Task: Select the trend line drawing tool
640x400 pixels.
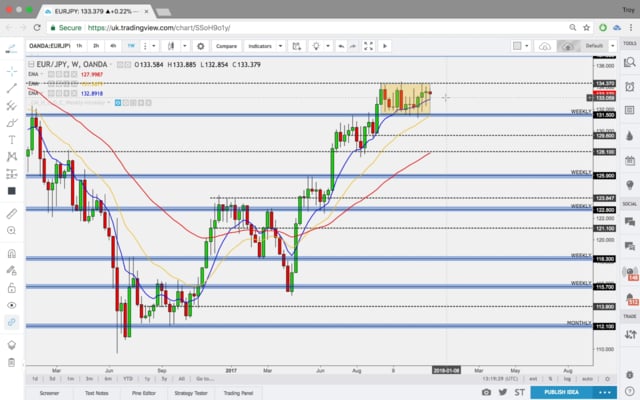Action: click(11, 89)
